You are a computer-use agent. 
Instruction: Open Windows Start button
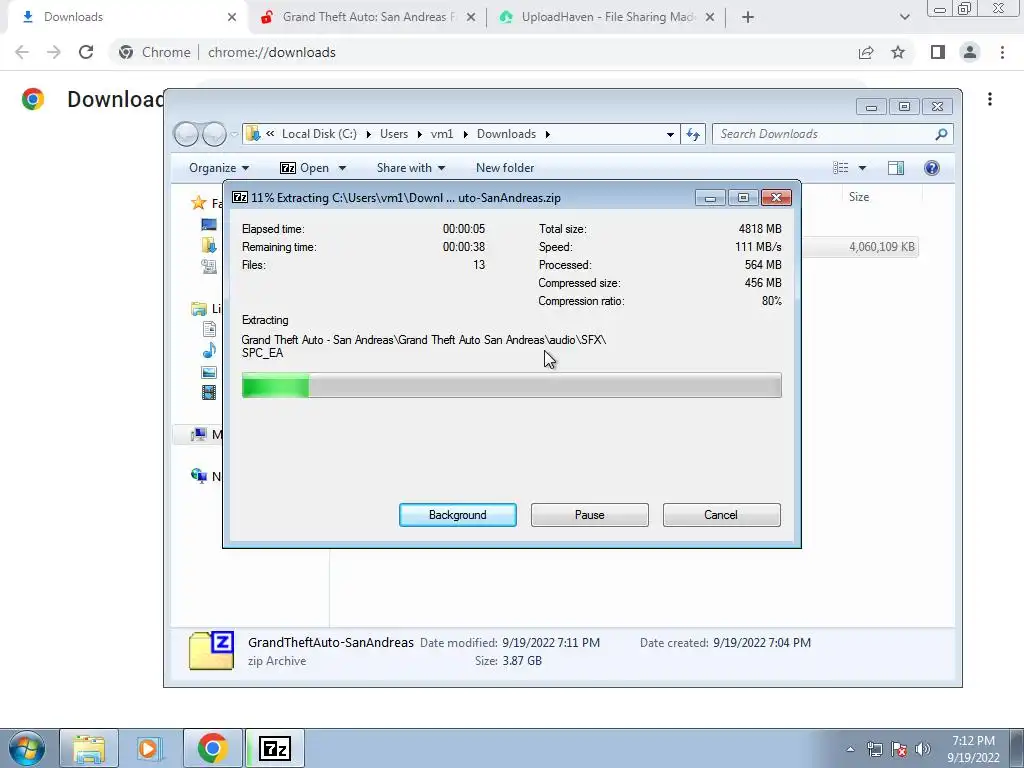pyautogui.click(x=26, y=748)
